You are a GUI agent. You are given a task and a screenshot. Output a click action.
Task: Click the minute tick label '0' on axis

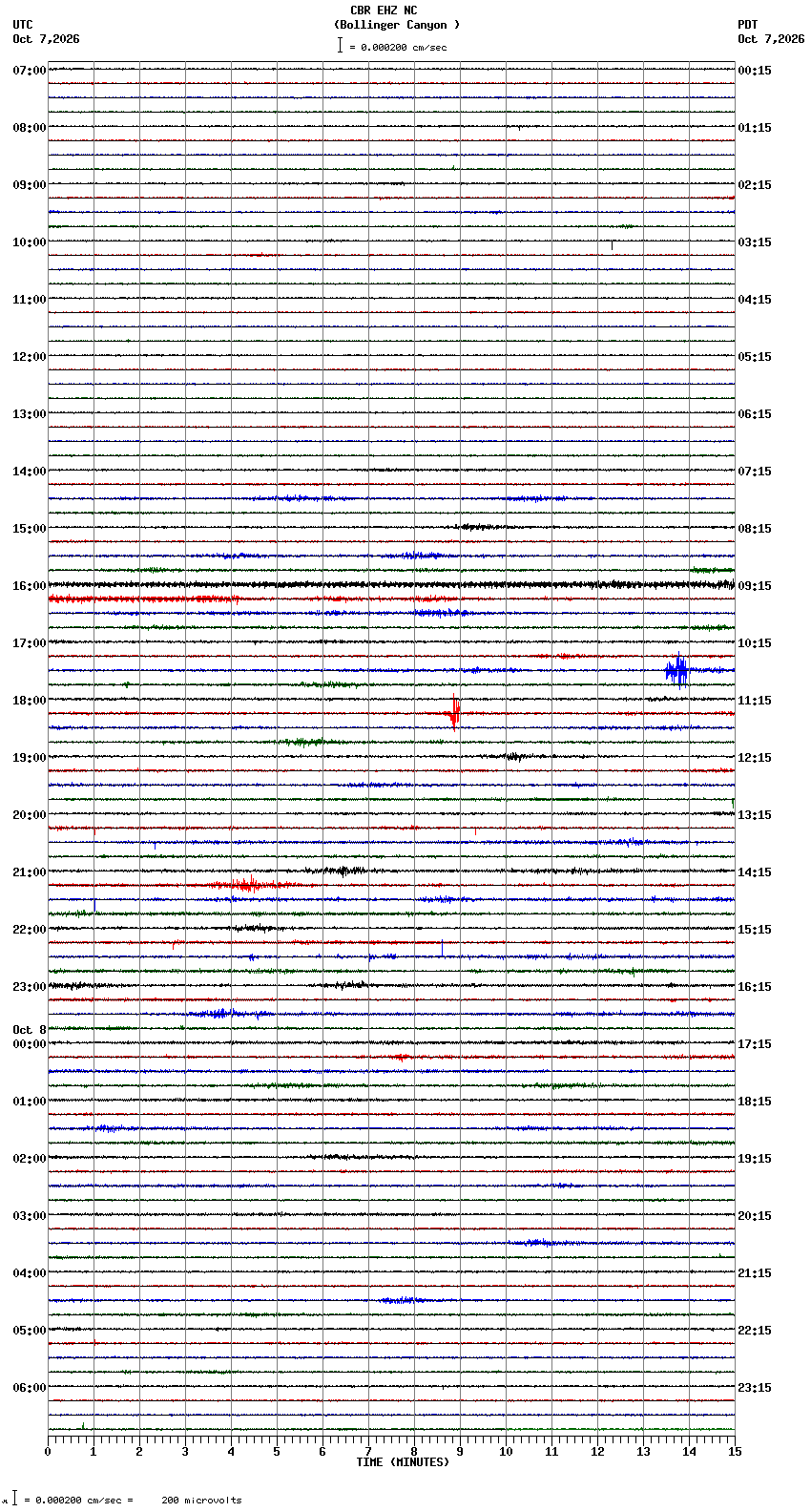pyautogui.click(x=48, y=1452)
